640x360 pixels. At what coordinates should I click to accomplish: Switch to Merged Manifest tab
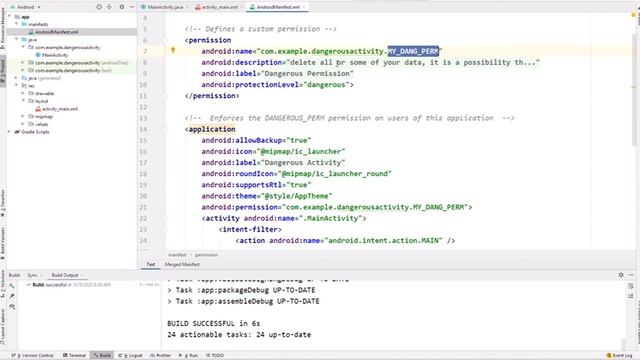click(x=182, y=264)
